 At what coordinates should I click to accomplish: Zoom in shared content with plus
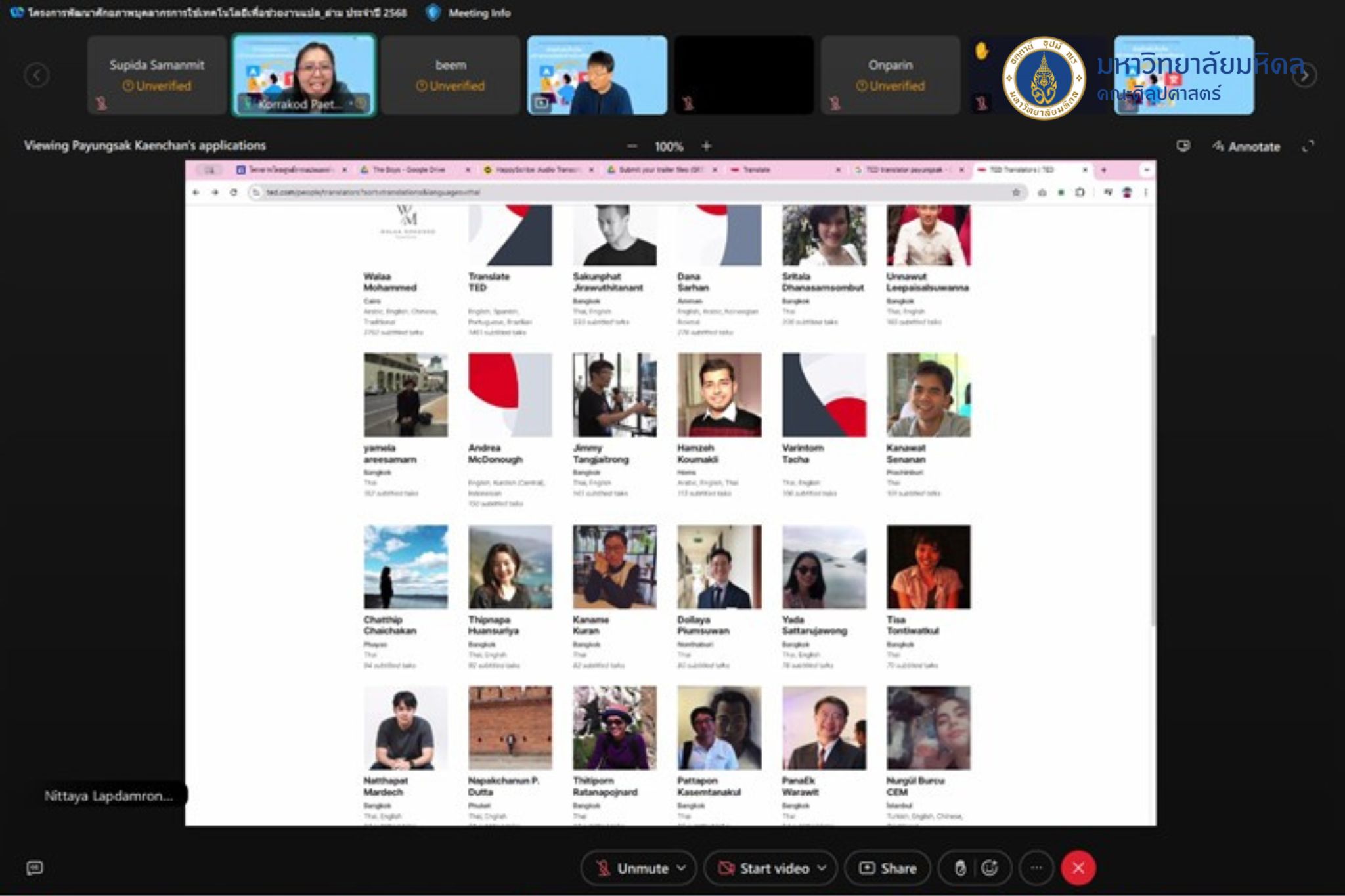pyautogui.click(x=707, y=146)
